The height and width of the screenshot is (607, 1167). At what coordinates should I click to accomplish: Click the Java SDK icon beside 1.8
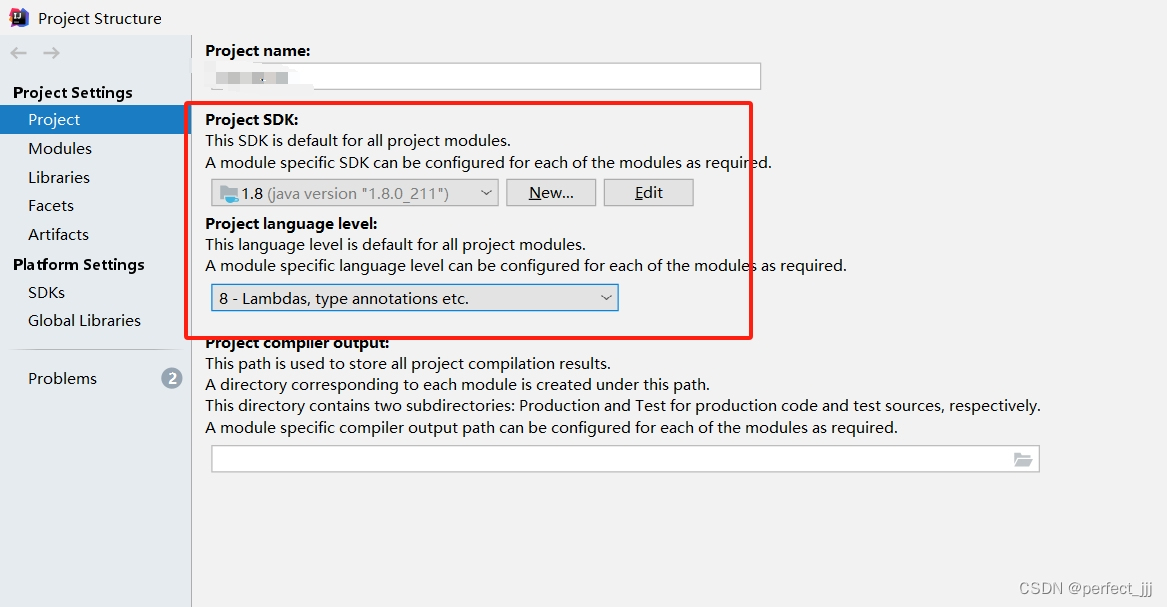click(229, 192)
